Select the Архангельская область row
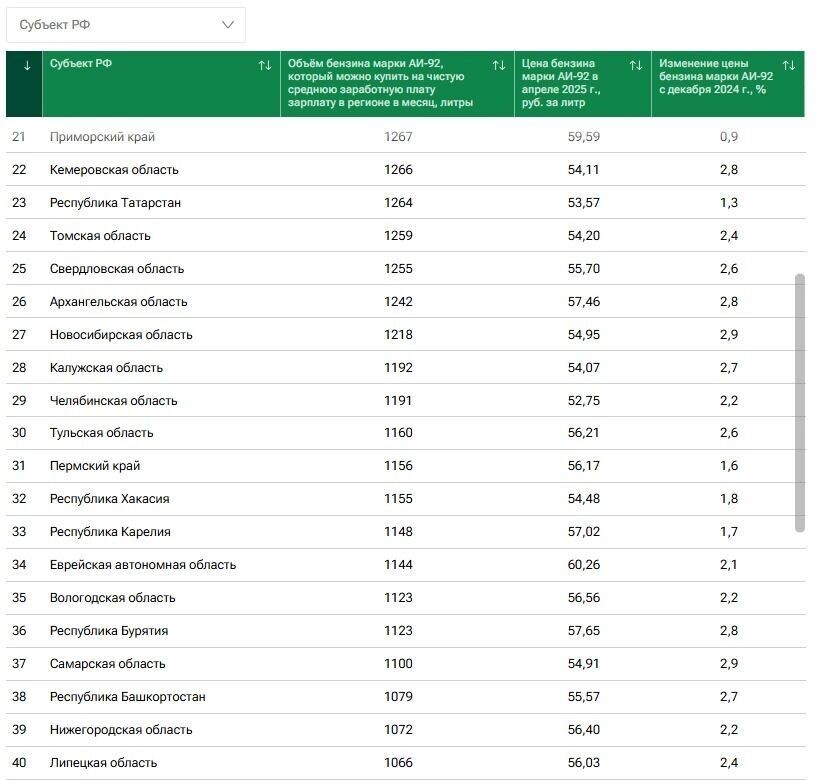 (x=406, y=301)
